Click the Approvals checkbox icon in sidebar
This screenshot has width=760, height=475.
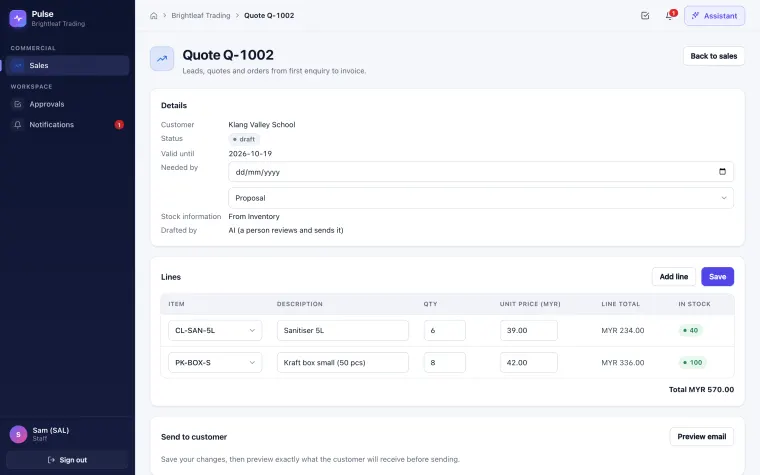[x=18, y=104]
